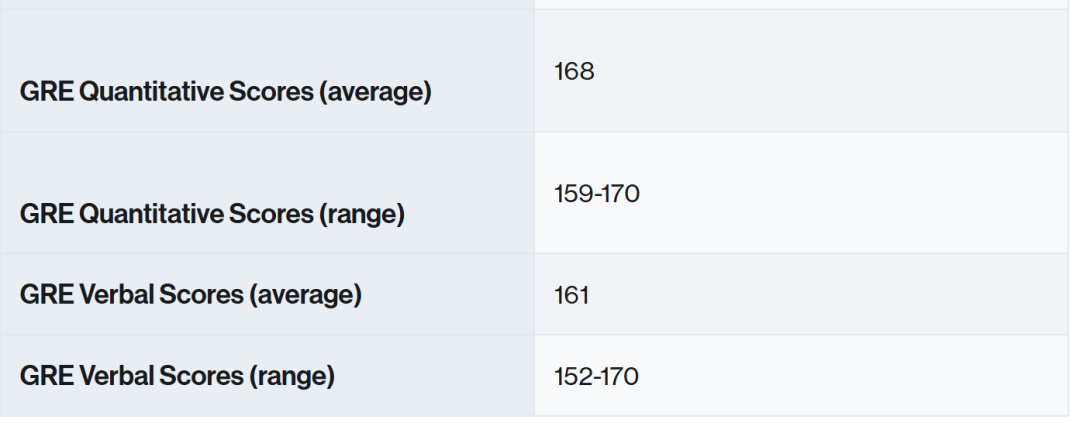1080x423 pixels.
Task: Click the "GRE Verbal Scores (range)" row label
Action: click(x=175, y=377)
